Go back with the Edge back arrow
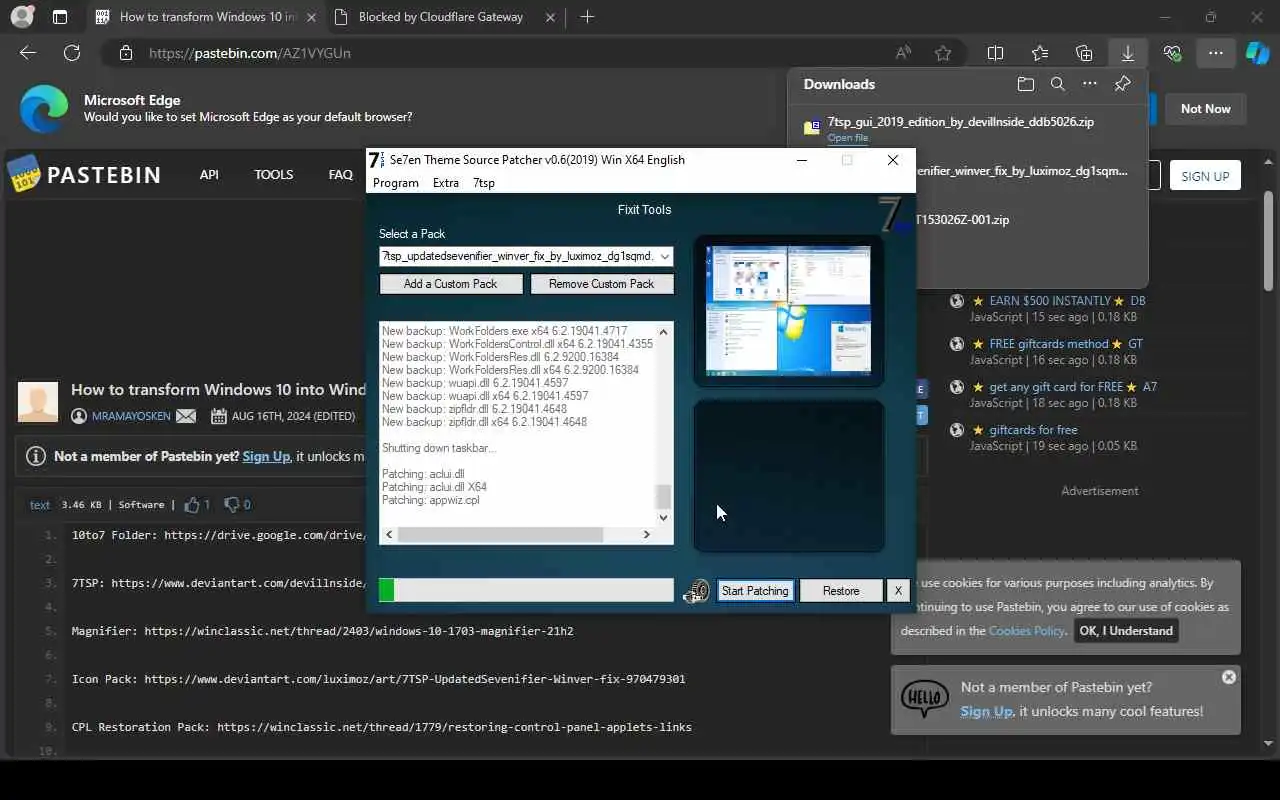 [x=28, y=53]
